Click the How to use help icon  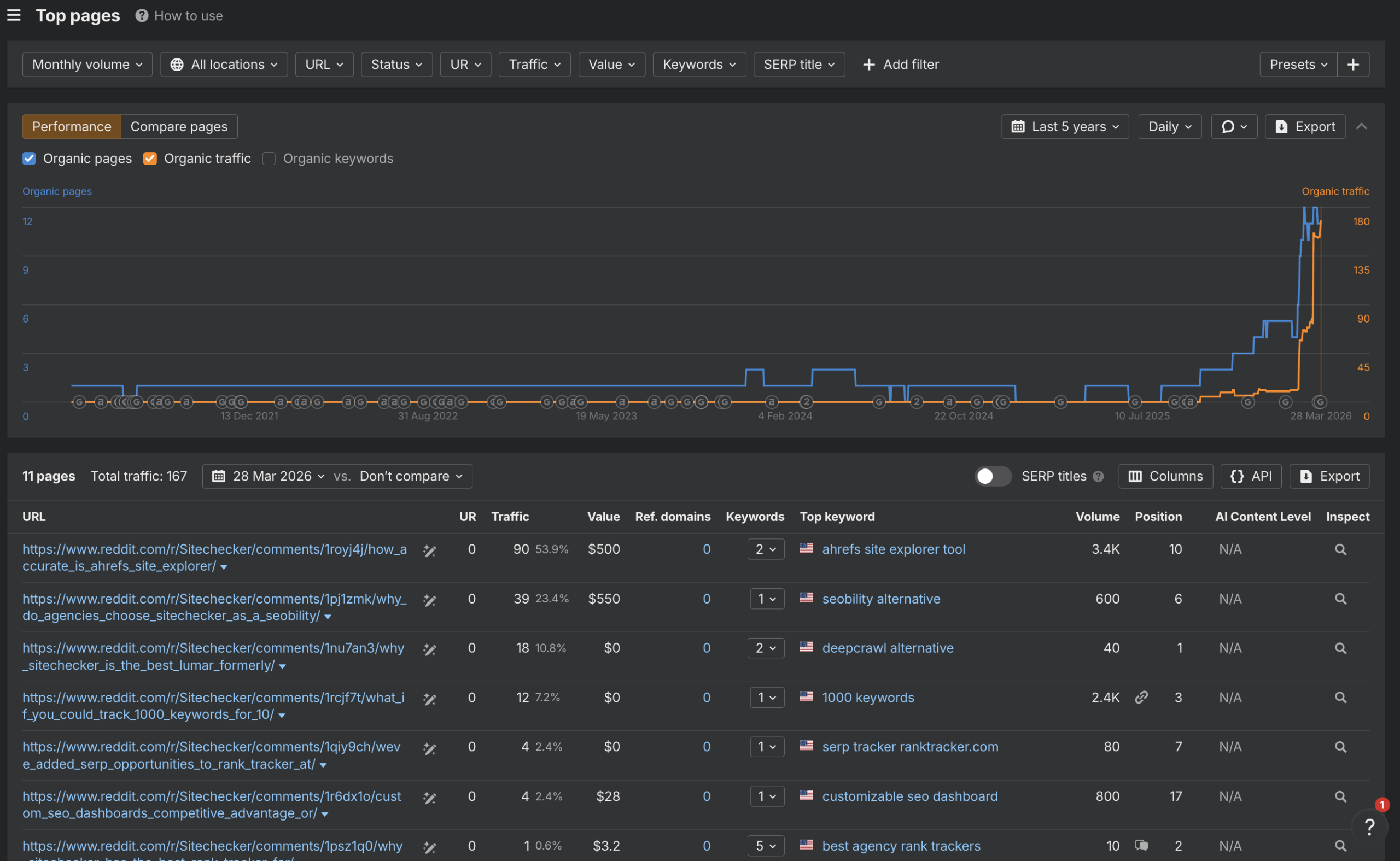click(141, 15)
